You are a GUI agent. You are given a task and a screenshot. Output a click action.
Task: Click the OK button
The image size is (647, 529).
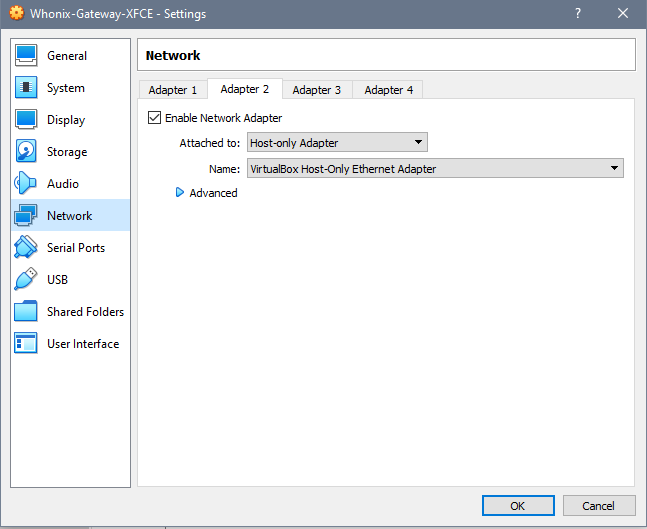tap(517, 506)
